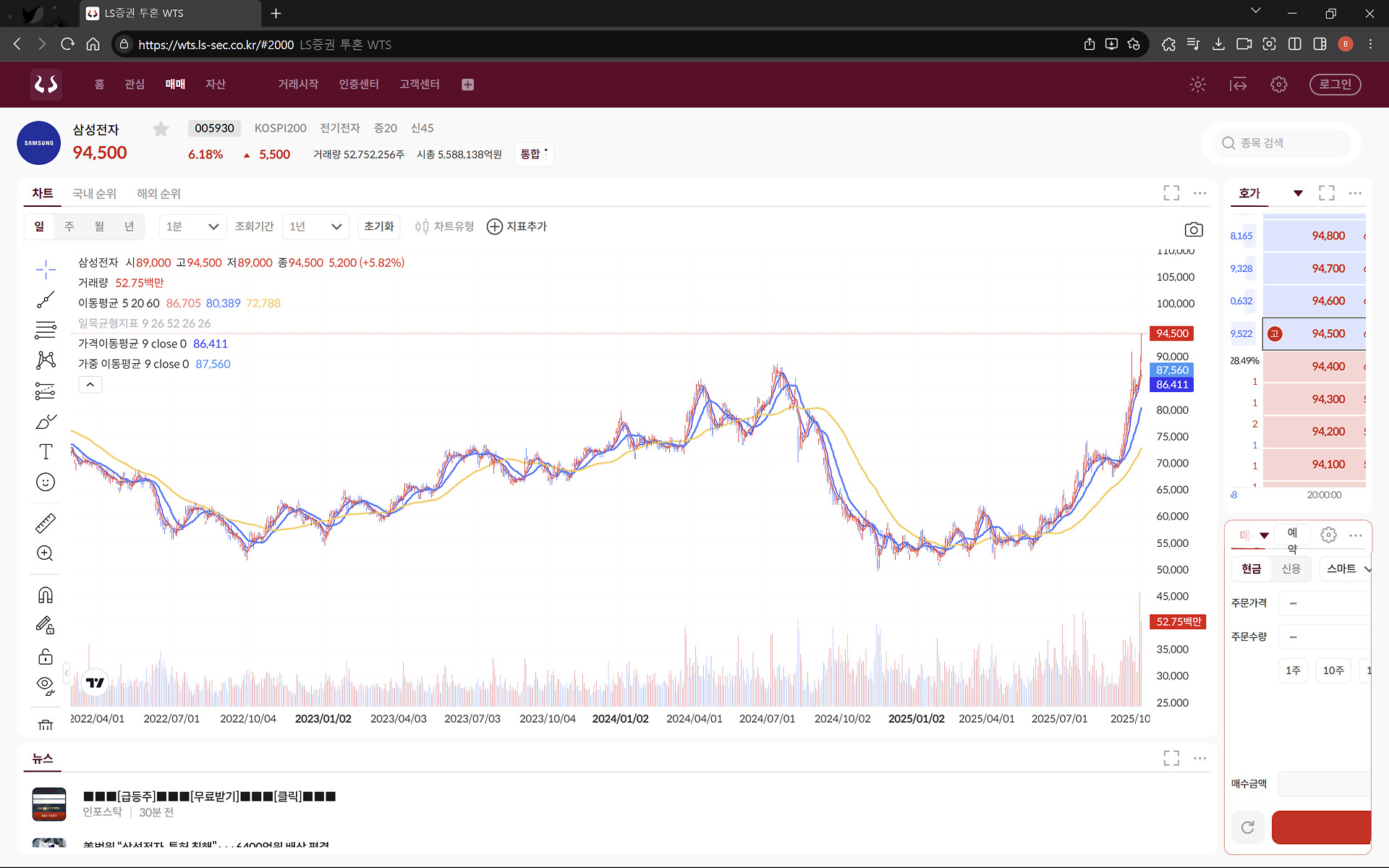Take a chart snapshot with camera icon
The image size is (1389, 868).
1193,229
